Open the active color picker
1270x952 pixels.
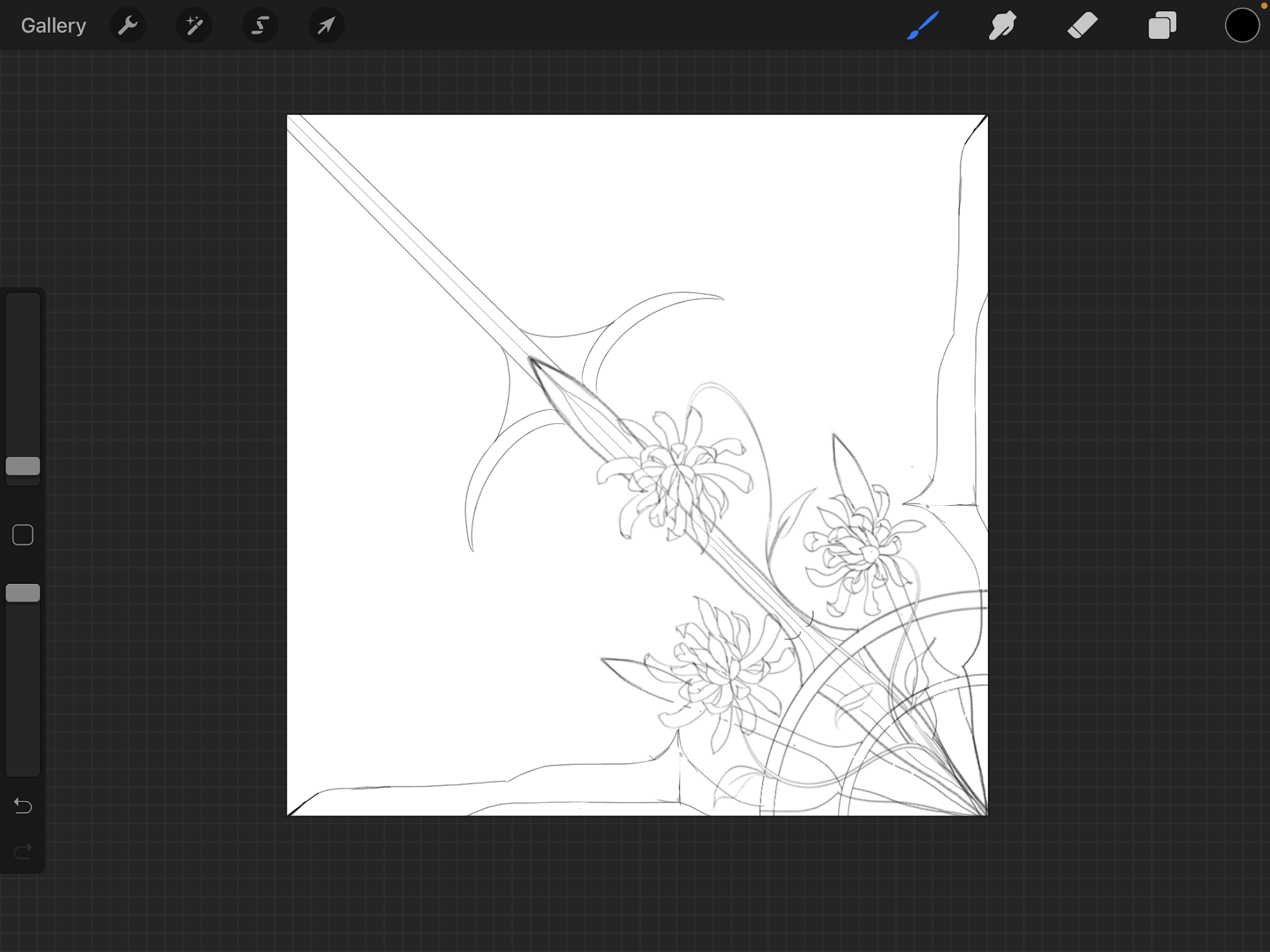click(x=1242, y=25)
